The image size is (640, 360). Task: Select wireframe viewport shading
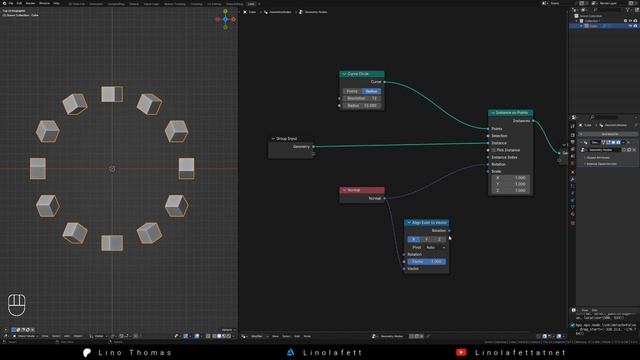pyautogui.click(x=213, y=336)
